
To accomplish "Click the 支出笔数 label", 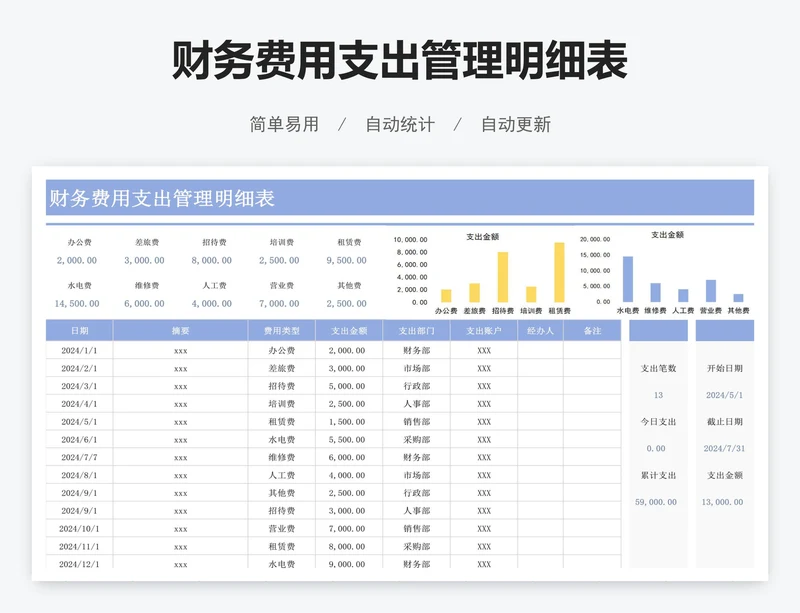I will click(658, 369).
